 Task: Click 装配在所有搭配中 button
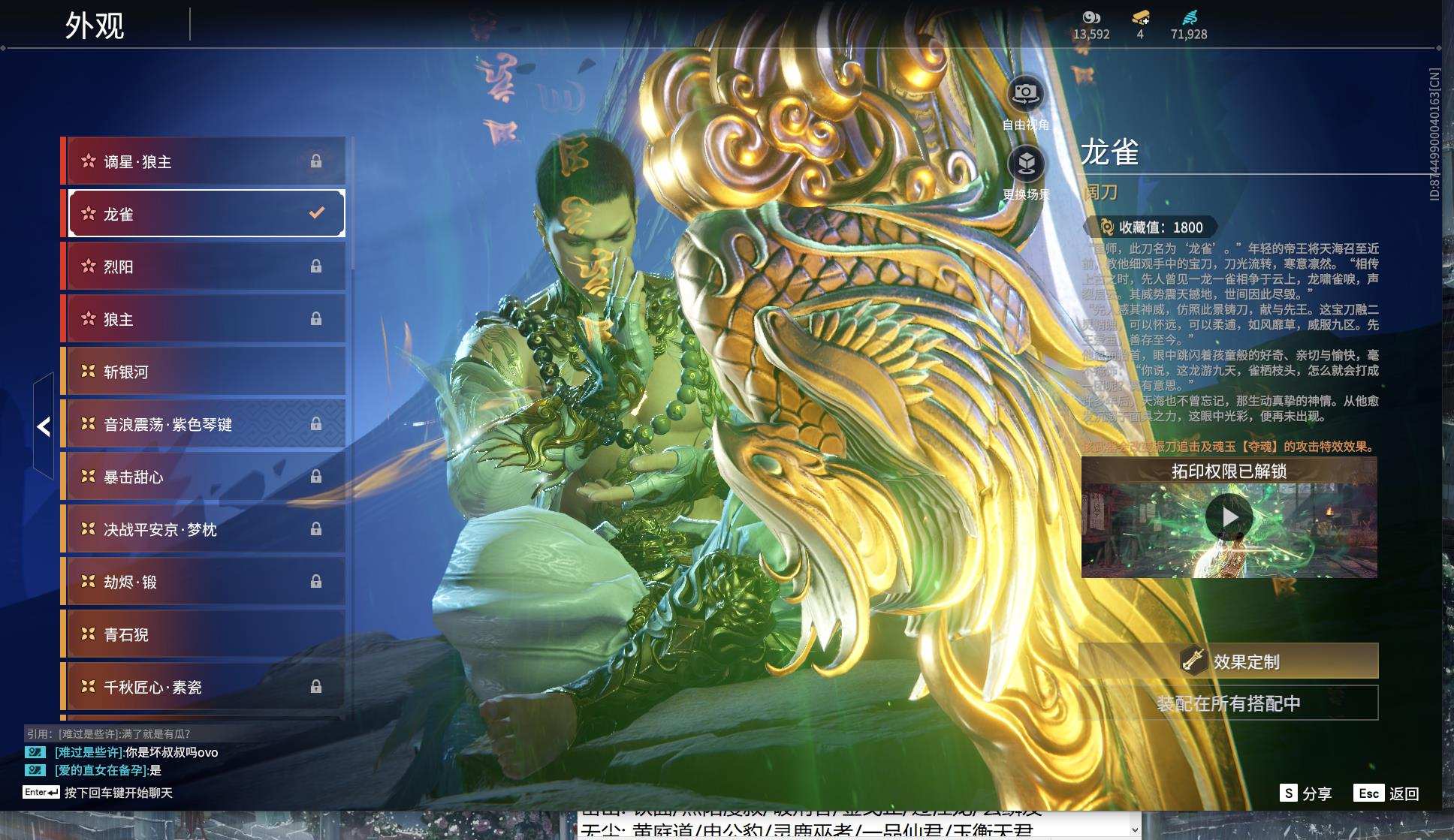(1229, 703)
